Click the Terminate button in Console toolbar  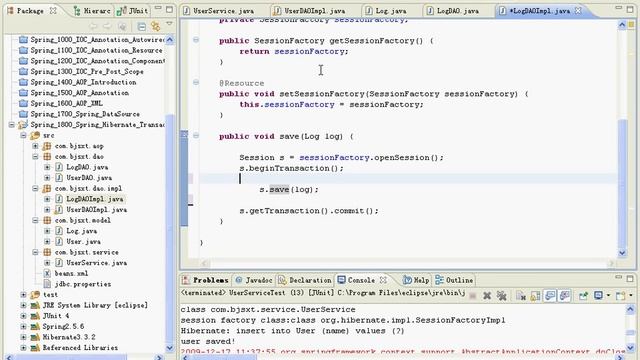pos(473,296)
